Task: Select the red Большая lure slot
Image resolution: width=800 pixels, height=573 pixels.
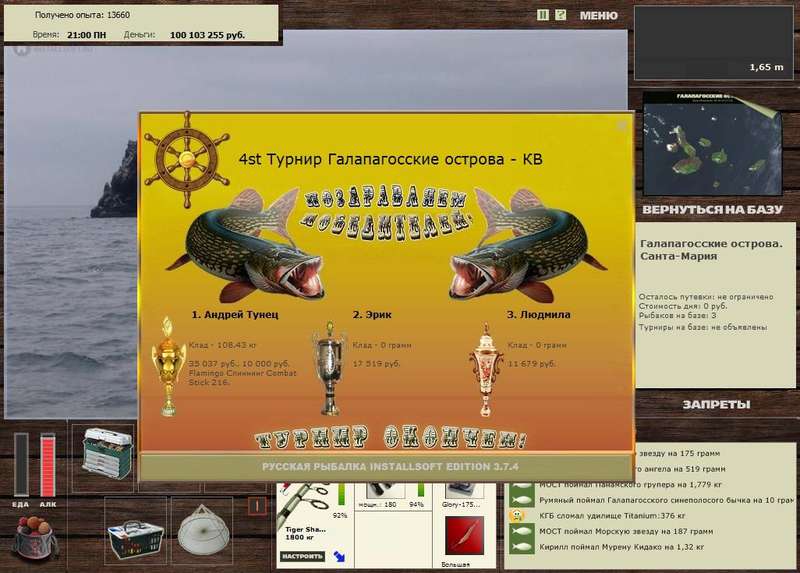Action: (x=464, y=536)
